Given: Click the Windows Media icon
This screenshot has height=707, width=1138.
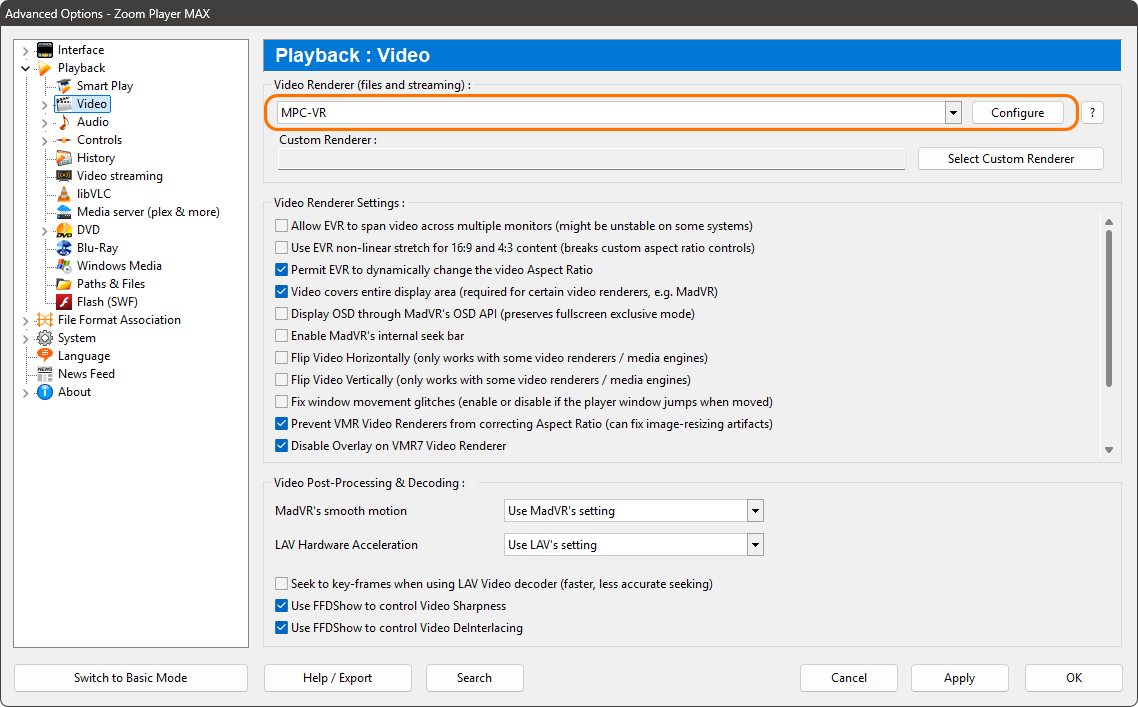Looking at the screenshot, I should pos(65,266).
